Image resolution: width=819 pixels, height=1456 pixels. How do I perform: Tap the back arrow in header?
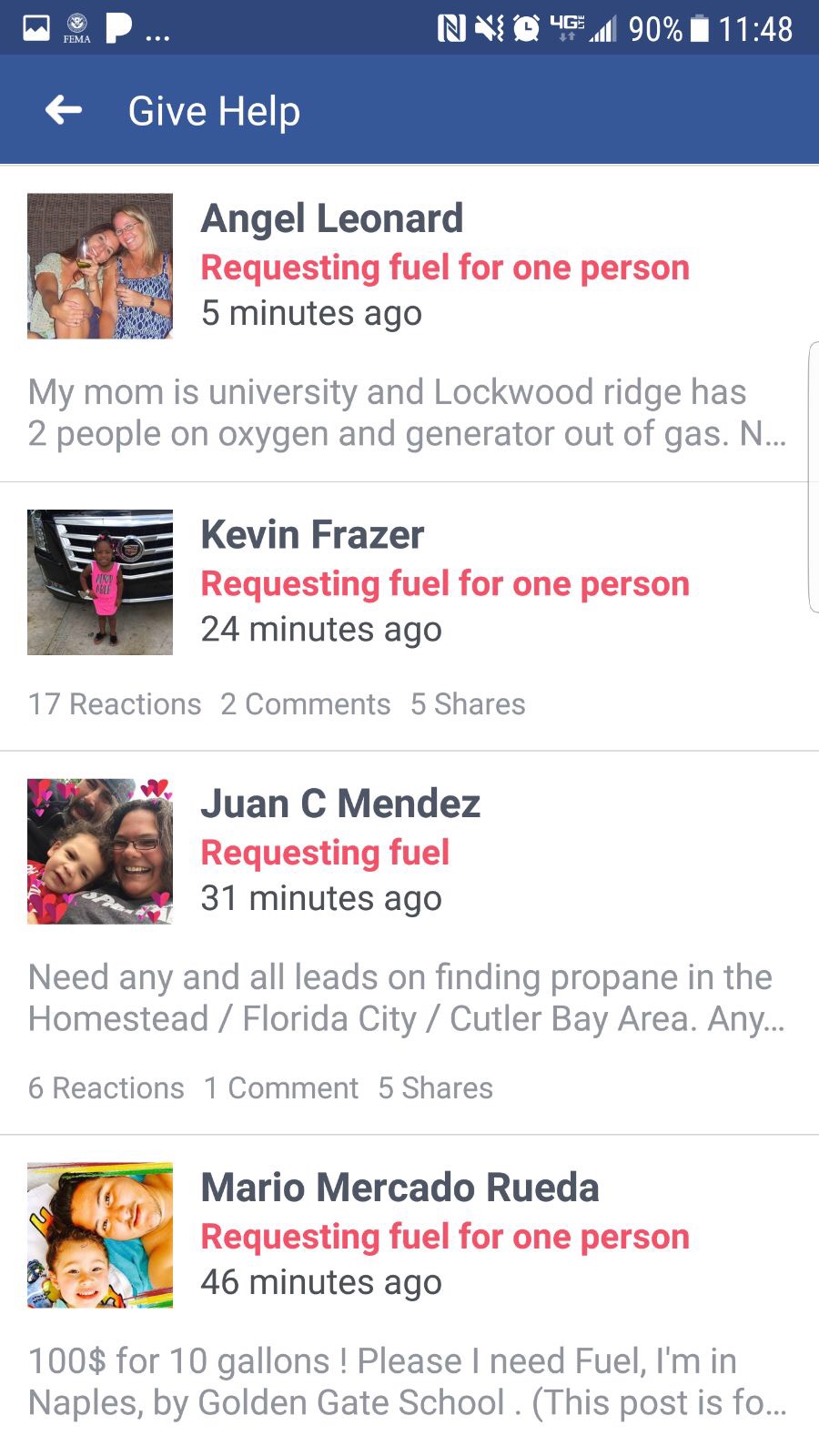point(64,111)
